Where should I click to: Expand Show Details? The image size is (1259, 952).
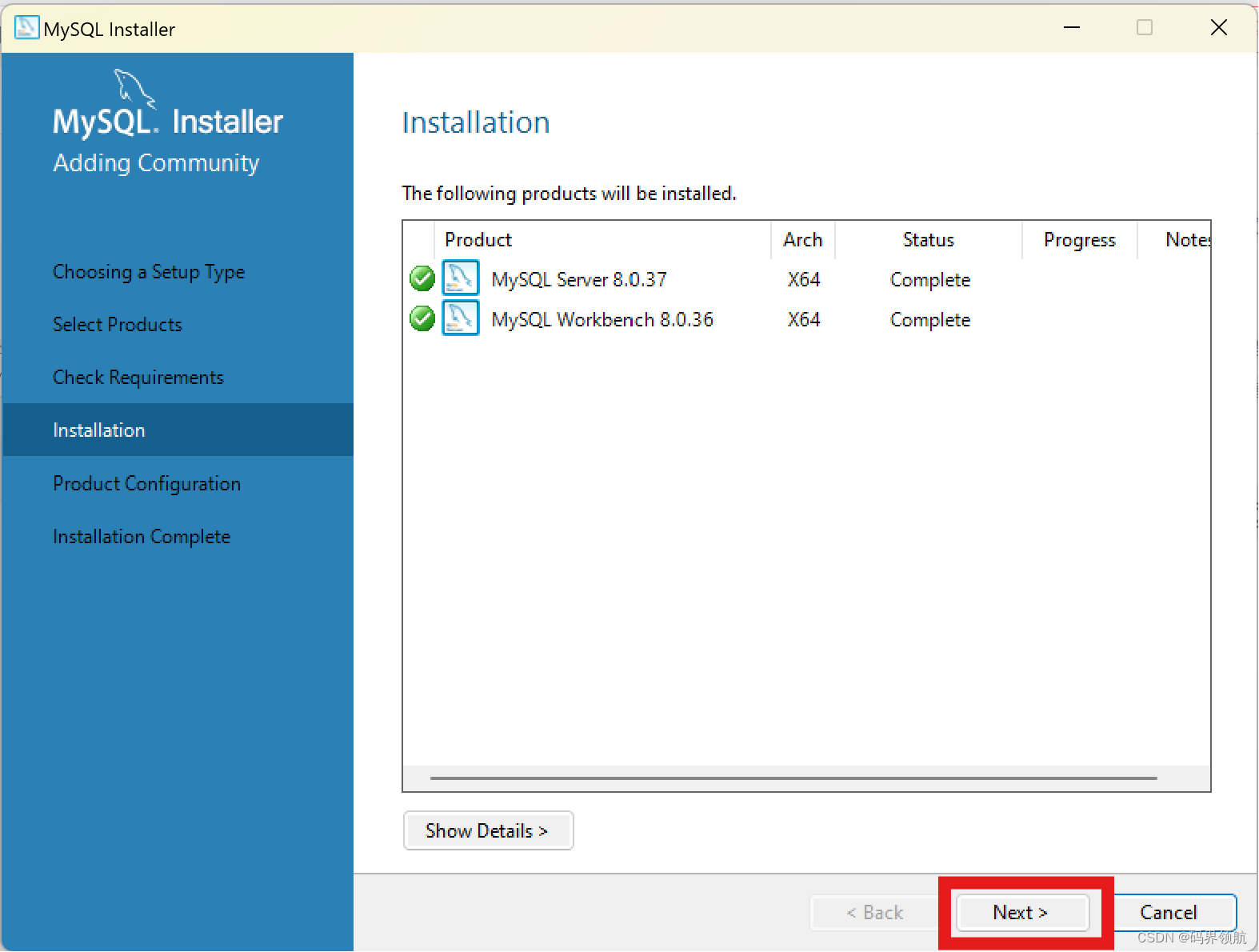point(488,830)
